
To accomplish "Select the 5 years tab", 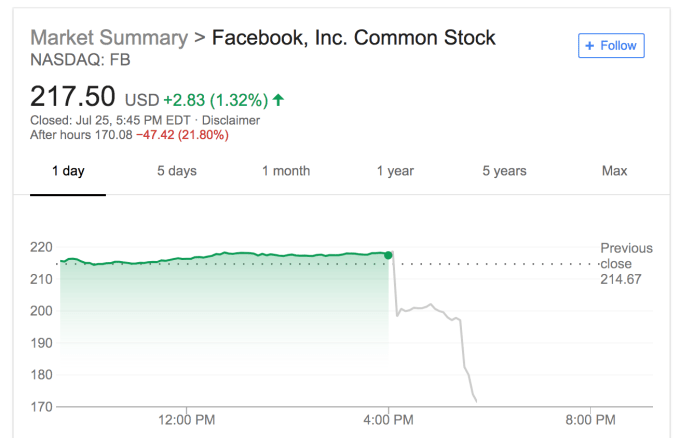I will point(504,171).
